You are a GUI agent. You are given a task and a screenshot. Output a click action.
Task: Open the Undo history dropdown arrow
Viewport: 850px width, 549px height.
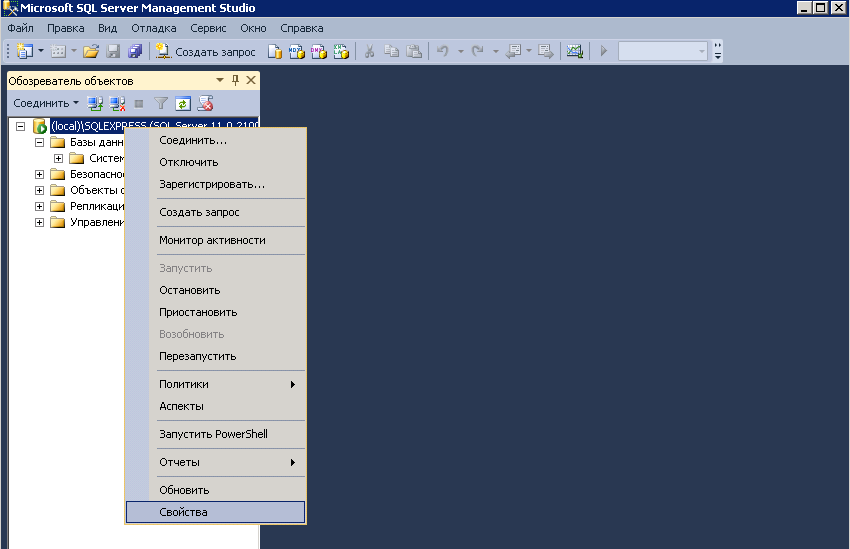(x=461, y=51)
